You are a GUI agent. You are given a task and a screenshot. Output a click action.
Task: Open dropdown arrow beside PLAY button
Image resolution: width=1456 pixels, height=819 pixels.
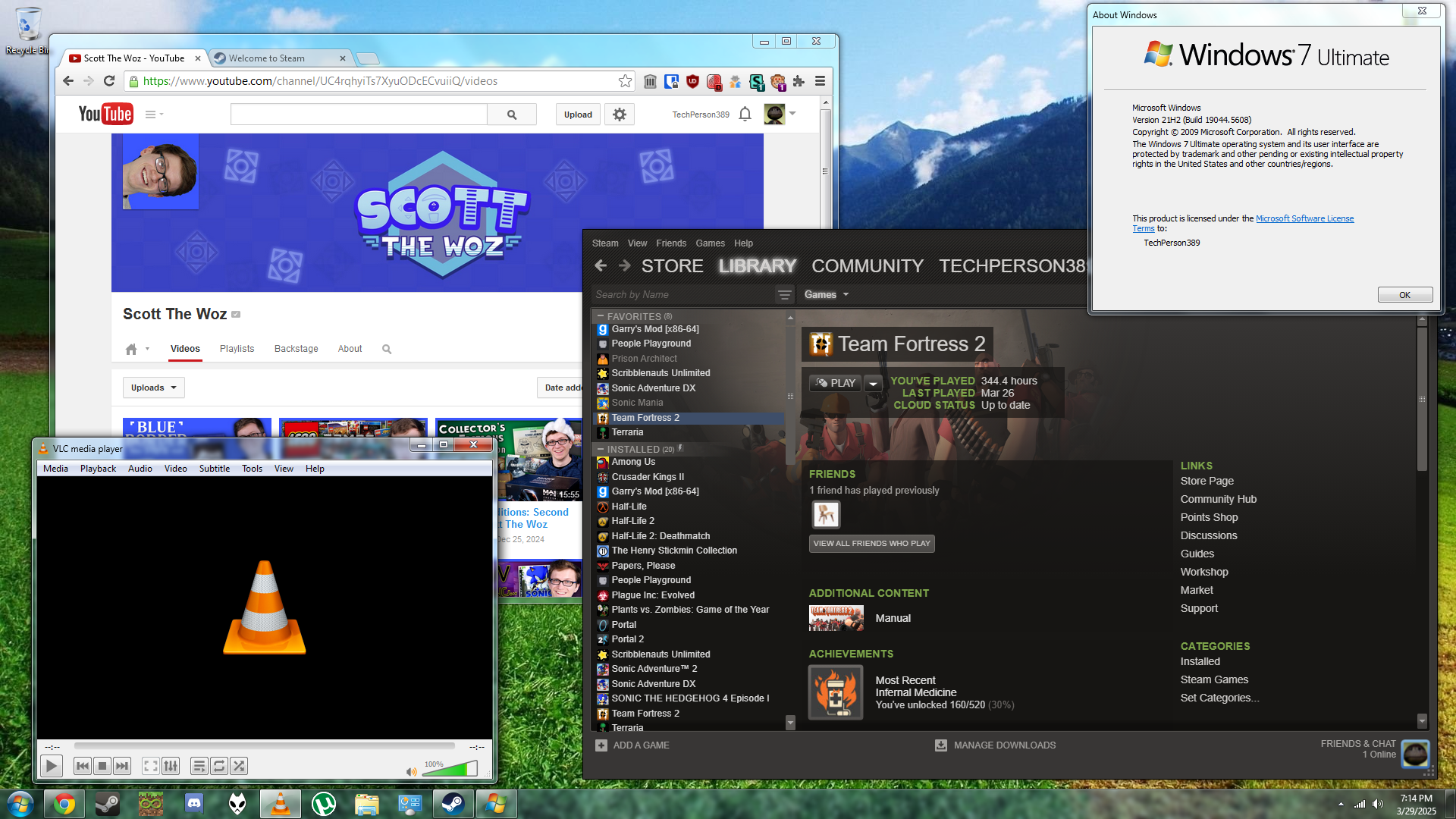pos(873,383)
